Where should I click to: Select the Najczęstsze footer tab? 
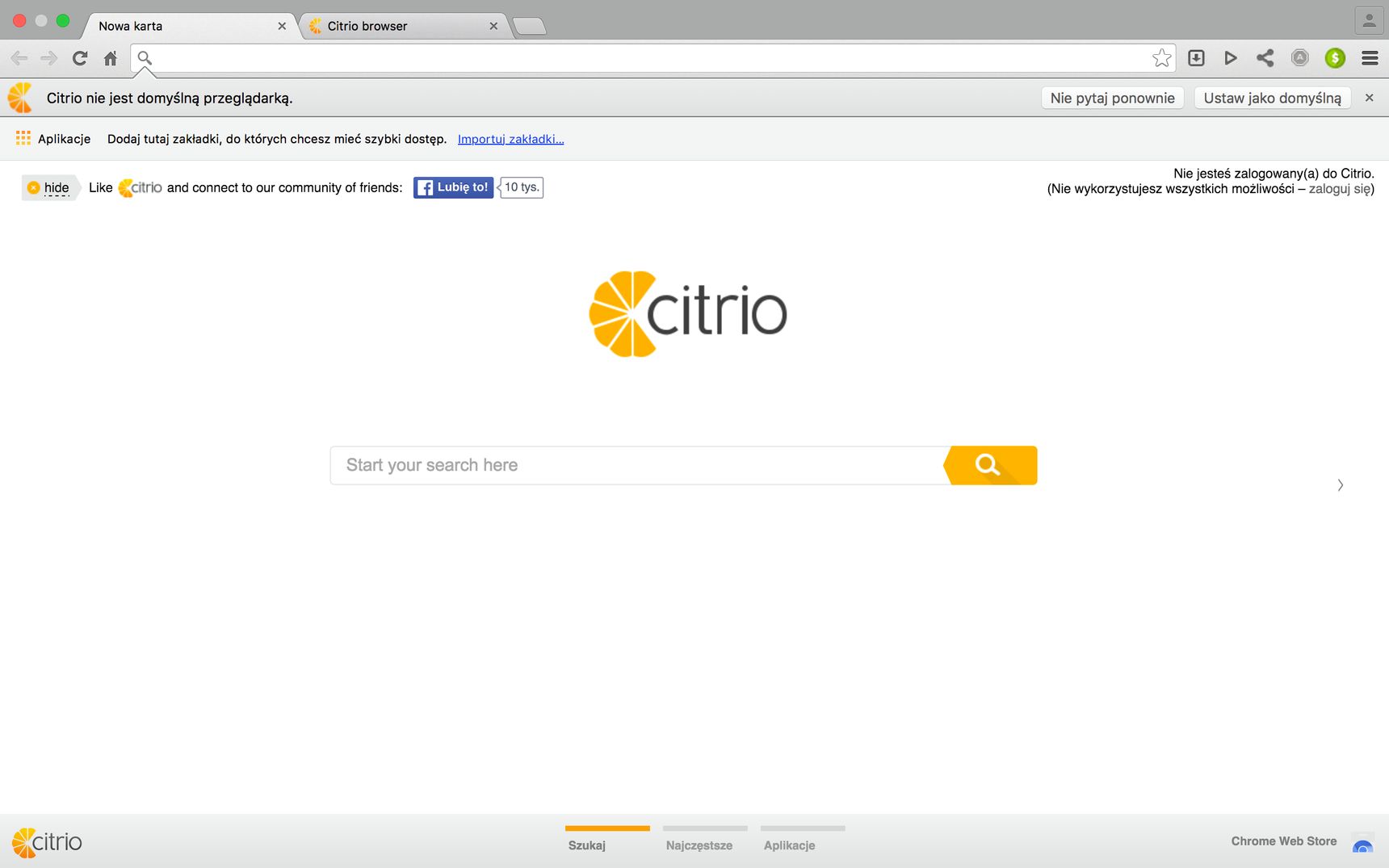pyautogui.click(x=705, y=840)
